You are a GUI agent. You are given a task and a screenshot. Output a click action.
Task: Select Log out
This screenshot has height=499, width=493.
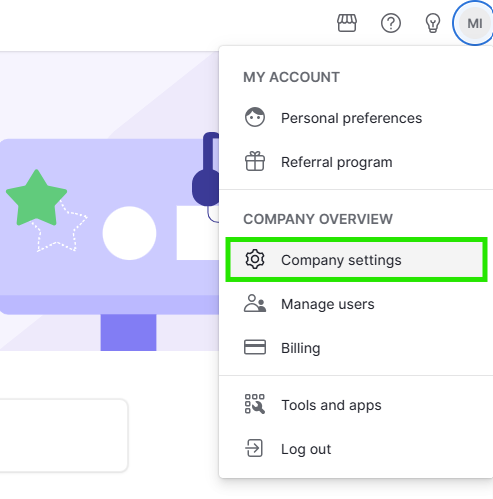pyautogui.click(x=356, y=449)
